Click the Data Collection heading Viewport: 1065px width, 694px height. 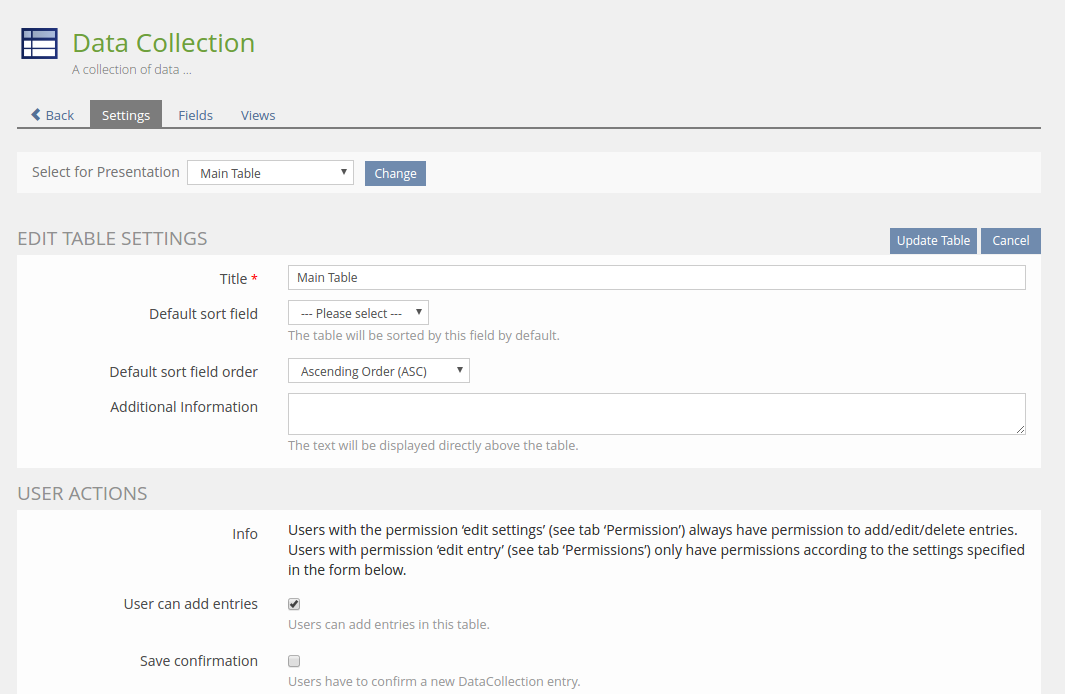coord(163,43)
